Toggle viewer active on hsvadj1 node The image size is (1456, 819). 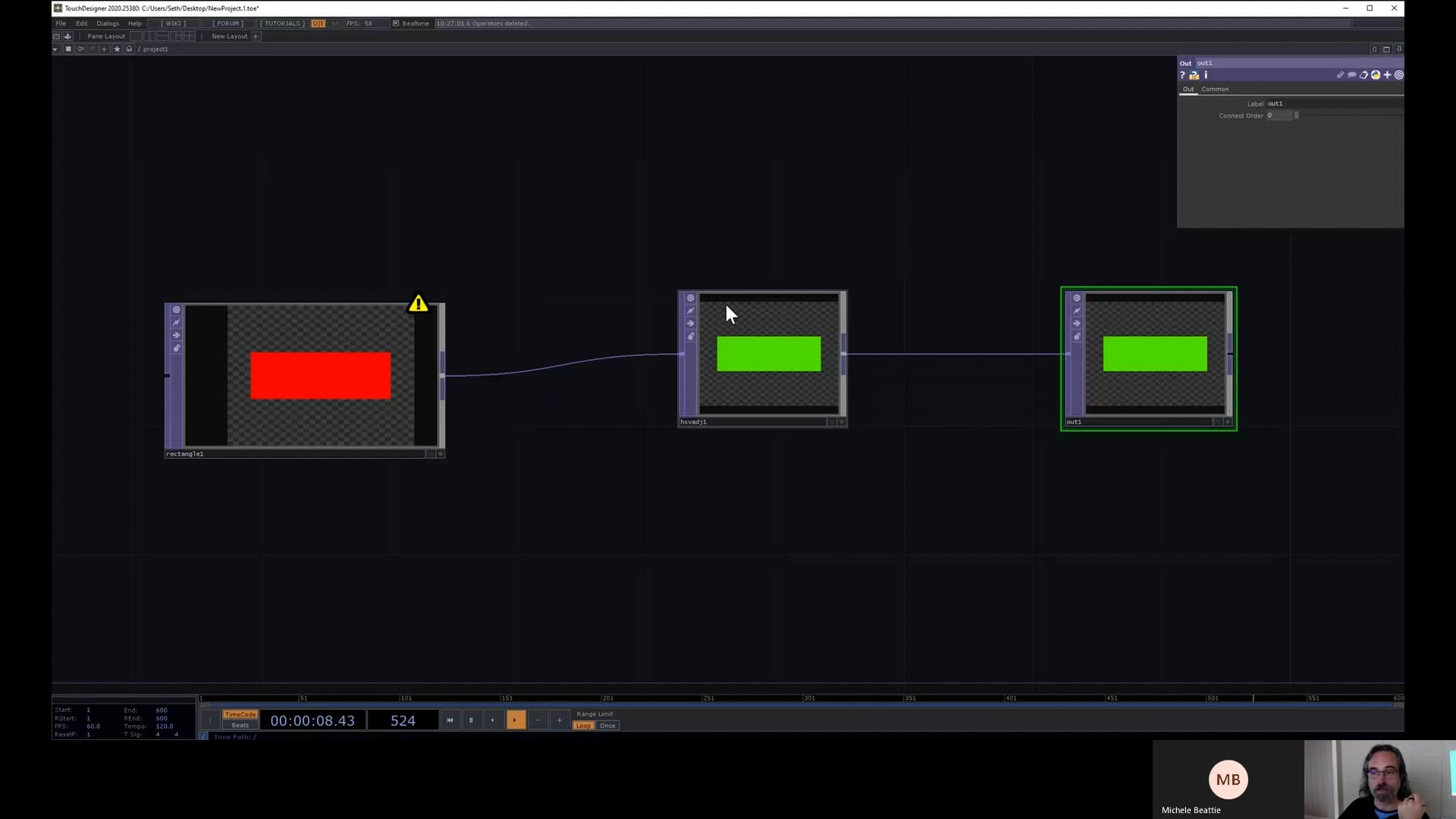pyautogui.click(x=841, y=422)
